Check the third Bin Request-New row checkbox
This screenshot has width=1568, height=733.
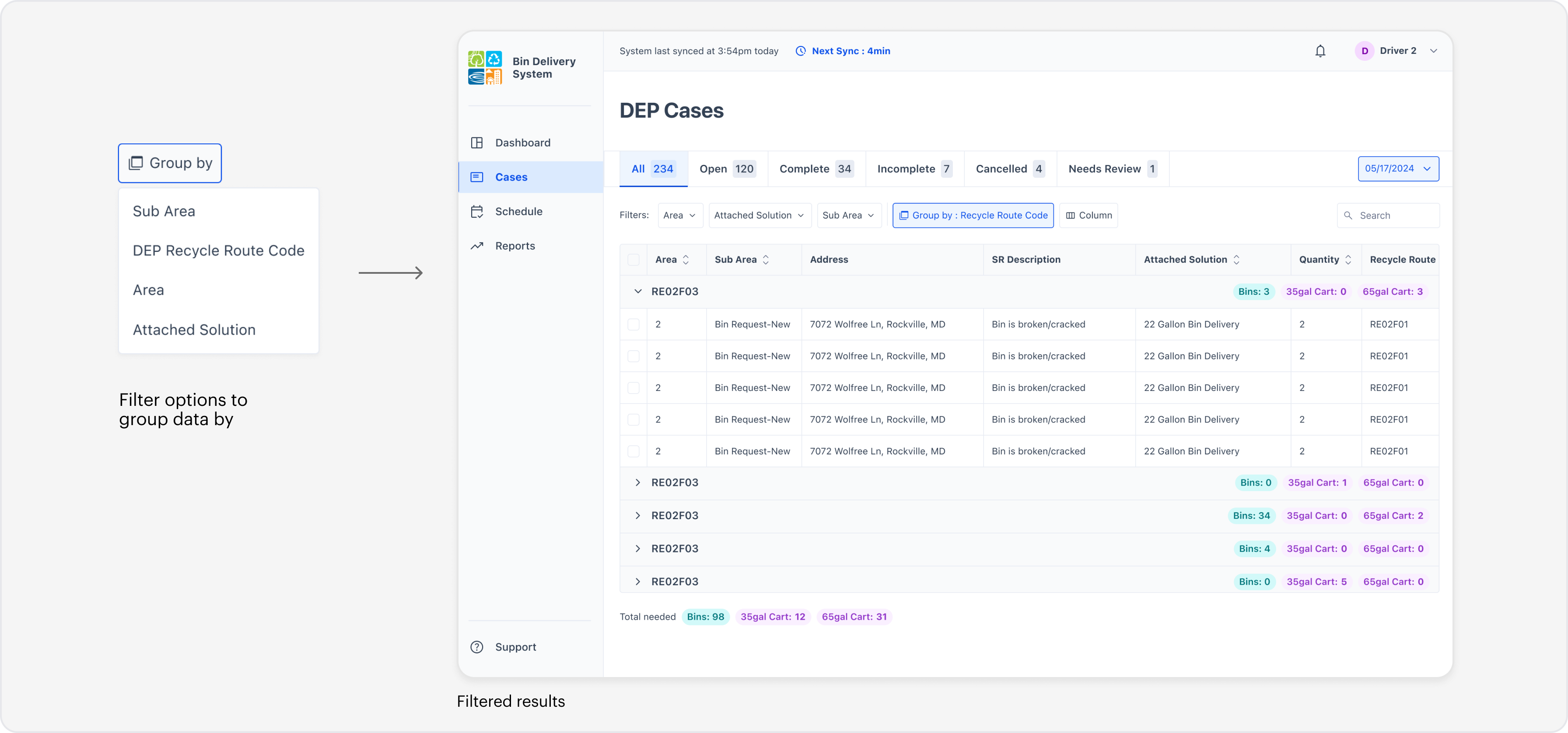(x=633, y=387)
